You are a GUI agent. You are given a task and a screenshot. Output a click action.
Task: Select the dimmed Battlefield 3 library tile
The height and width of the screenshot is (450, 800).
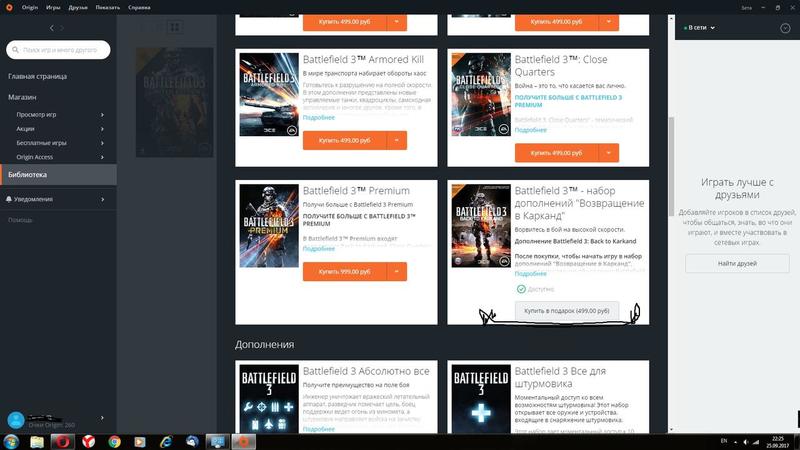[x=174, y=102]
